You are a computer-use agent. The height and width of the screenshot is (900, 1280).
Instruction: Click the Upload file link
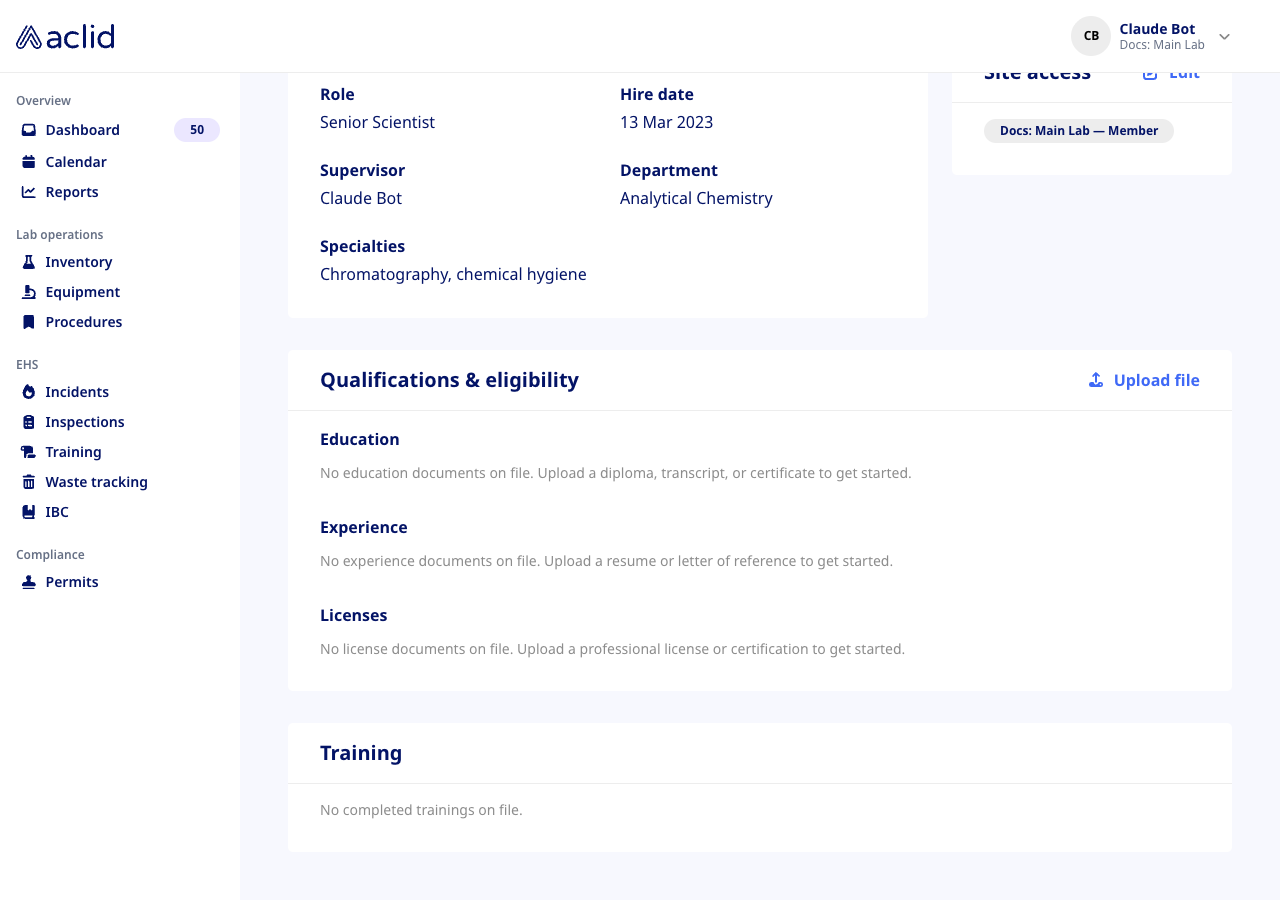(1144, 380)
